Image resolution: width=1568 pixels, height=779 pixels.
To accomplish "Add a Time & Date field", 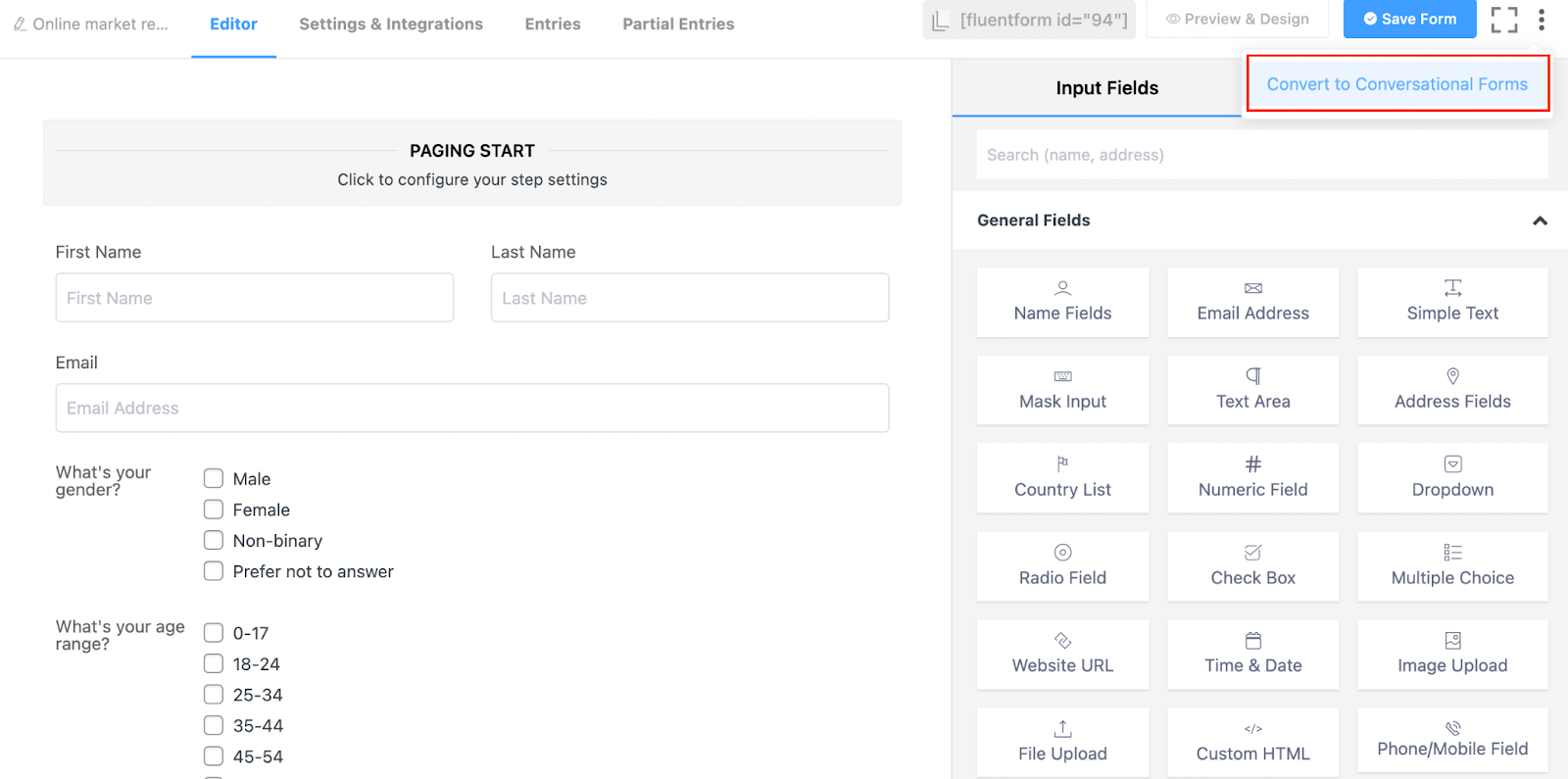I will [1252, 655].
